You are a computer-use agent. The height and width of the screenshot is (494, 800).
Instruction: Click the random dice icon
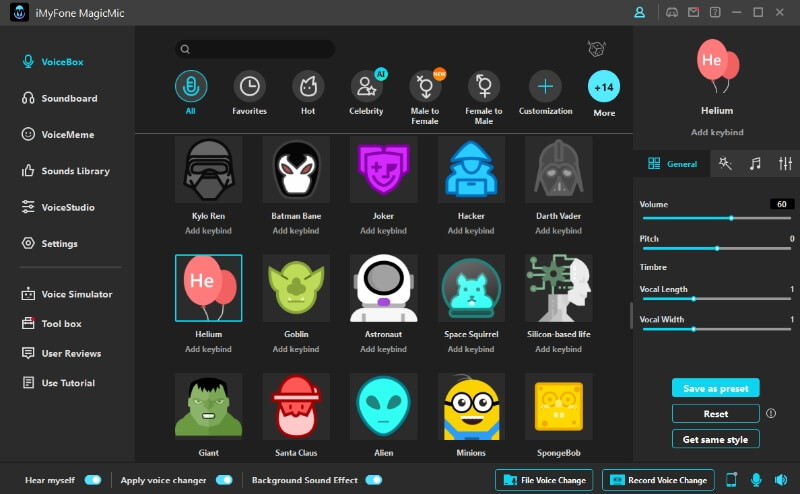coord(596,49)
